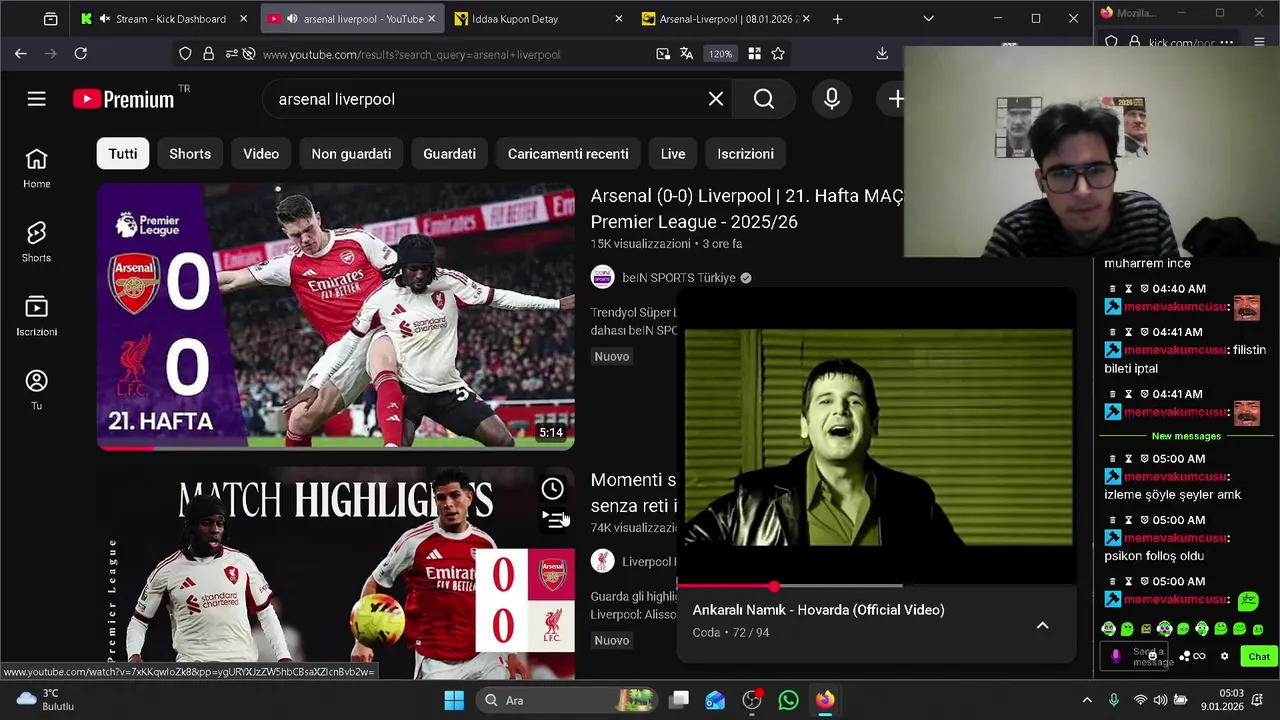
Task: Open new browser tab with plus
Action: click(x=837, y=19)
